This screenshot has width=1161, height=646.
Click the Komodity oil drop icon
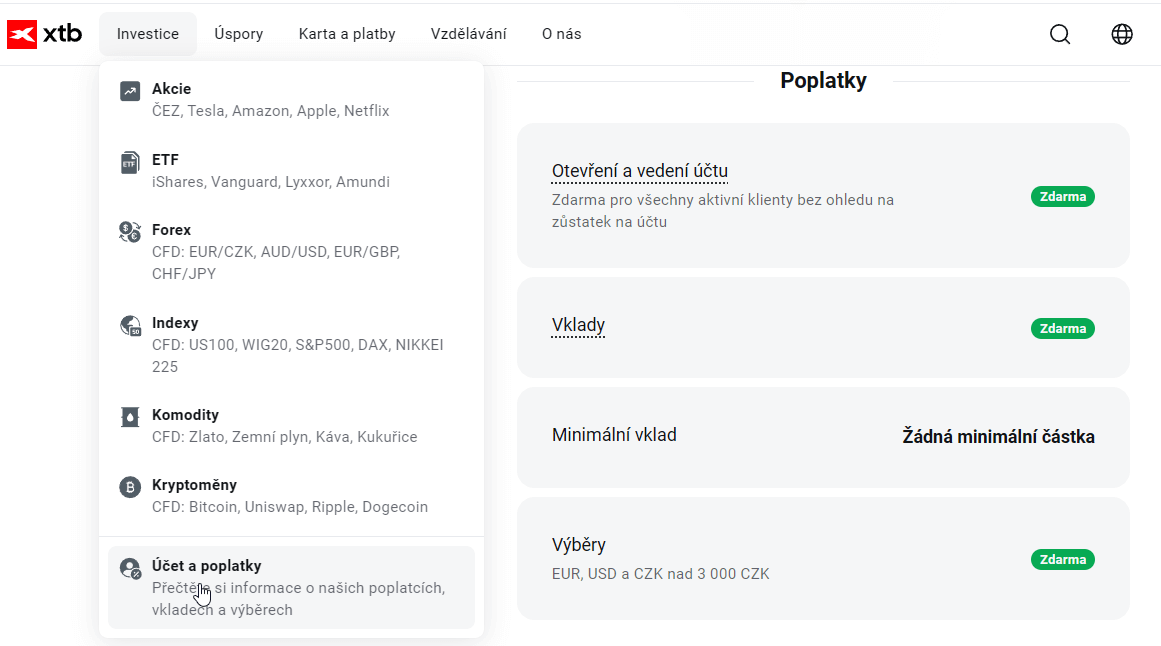(130, 417)
